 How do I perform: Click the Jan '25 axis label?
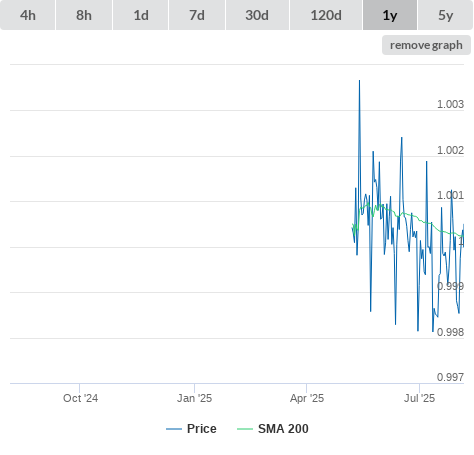tap(194, 398)
